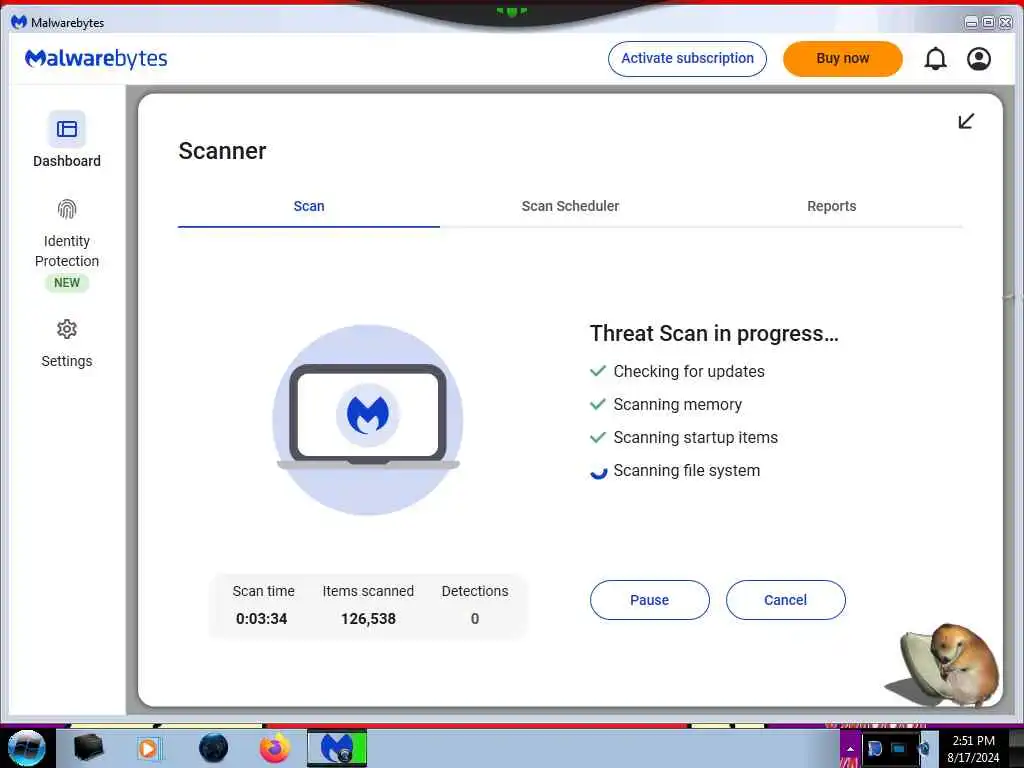Click the NEW badge under Identity Protection
The height and width of the screenshot is (768, 1024).
pos(67,283)
